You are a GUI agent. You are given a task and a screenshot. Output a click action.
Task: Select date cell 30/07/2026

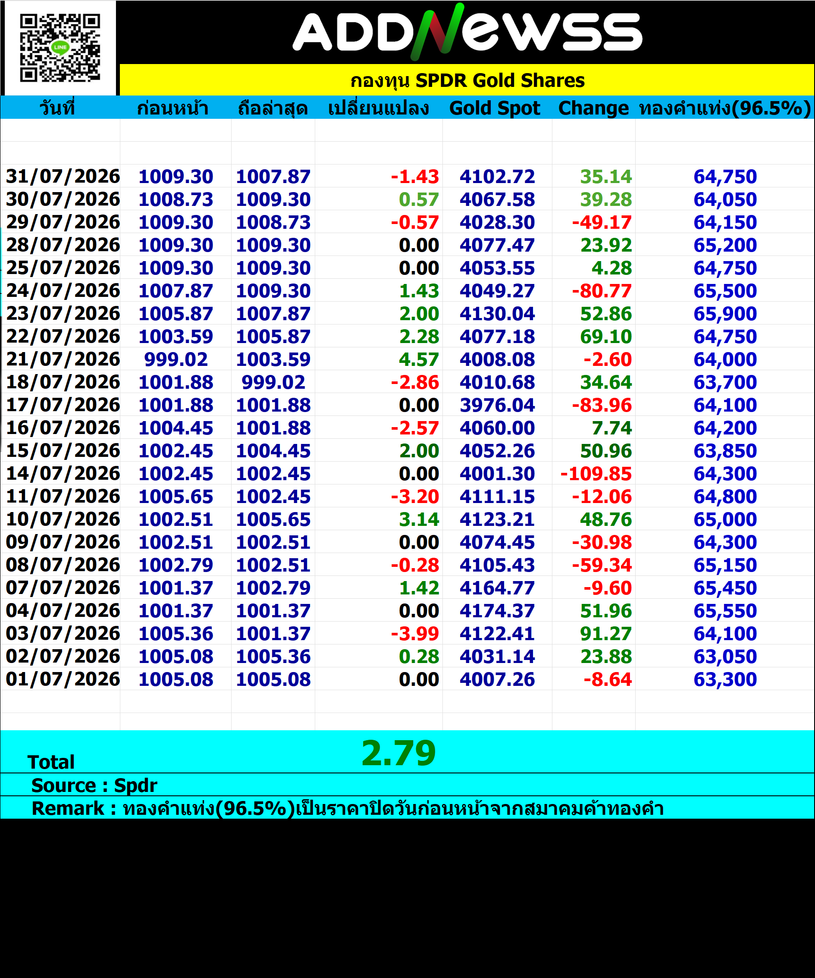coord(62,200)
